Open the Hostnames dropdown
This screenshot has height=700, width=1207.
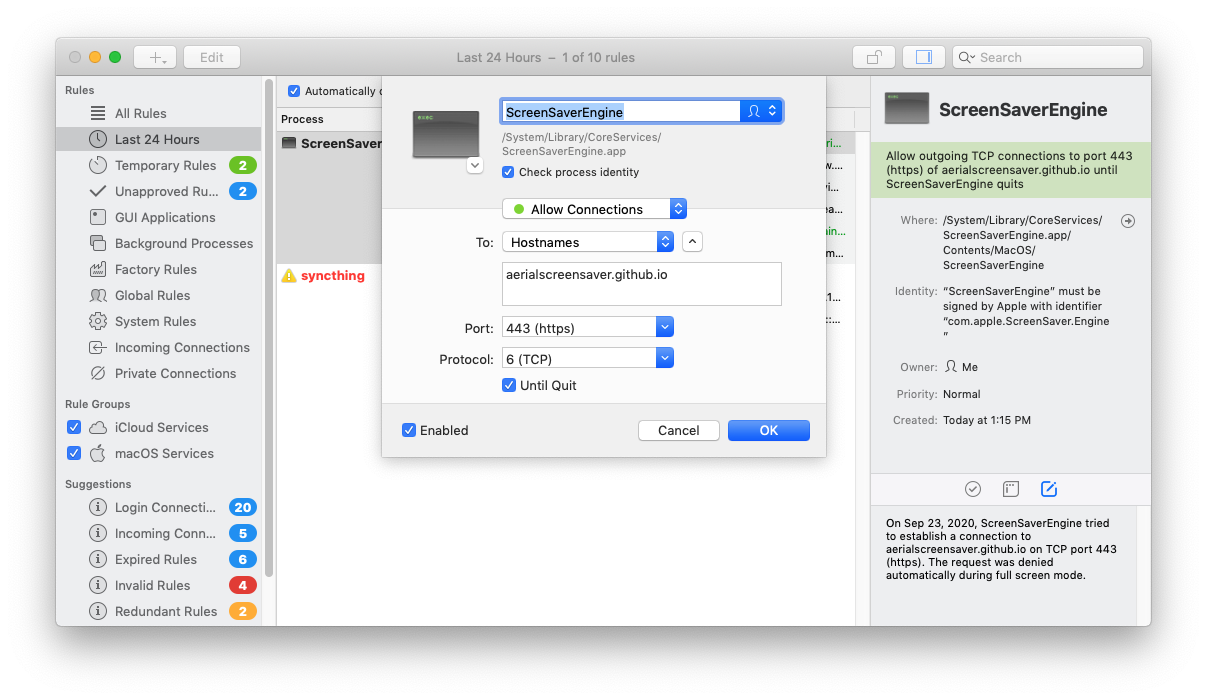(x=588, y=241)
